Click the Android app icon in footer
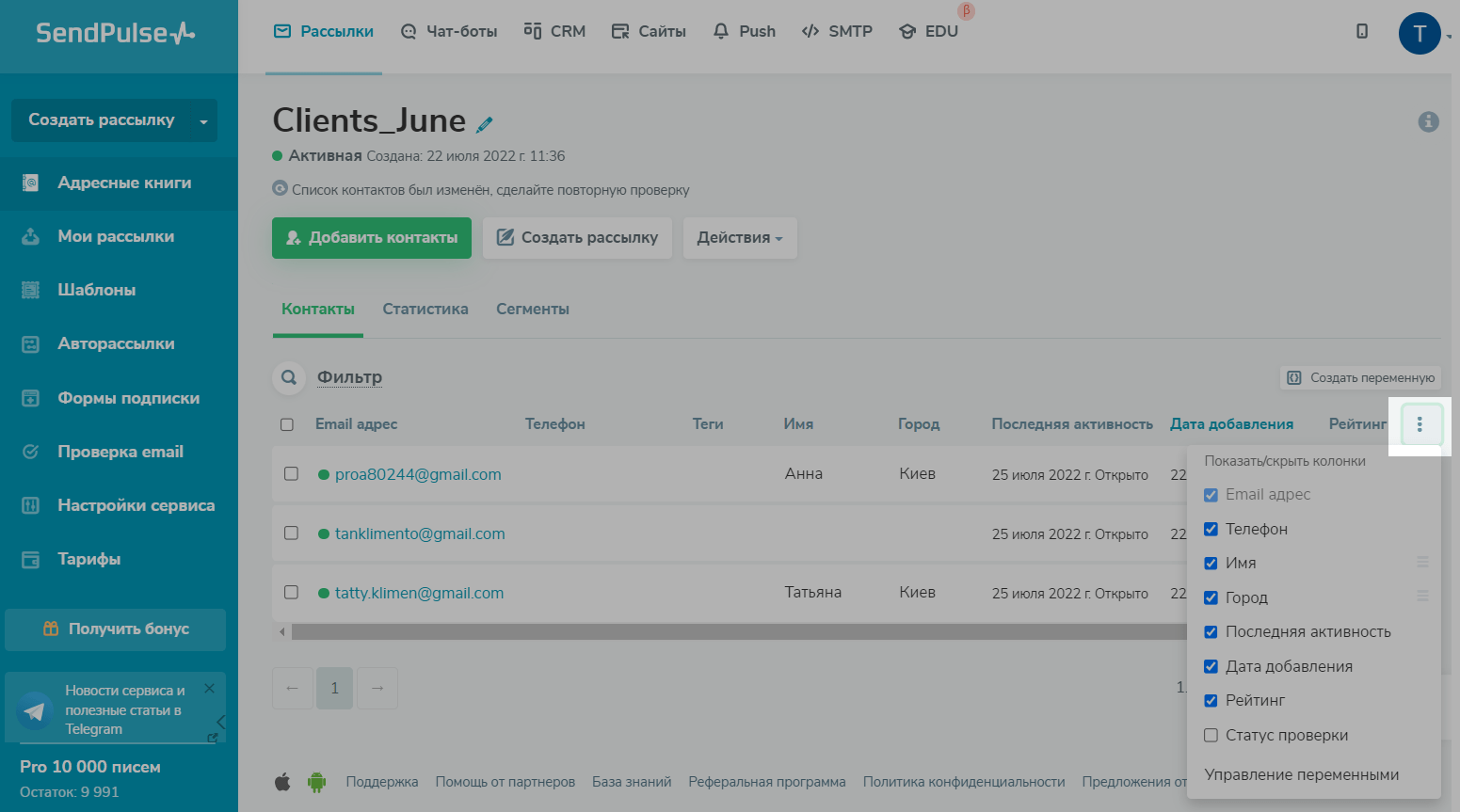Image resolution: width=1460 pixels, height=812 pixels. 317,782
